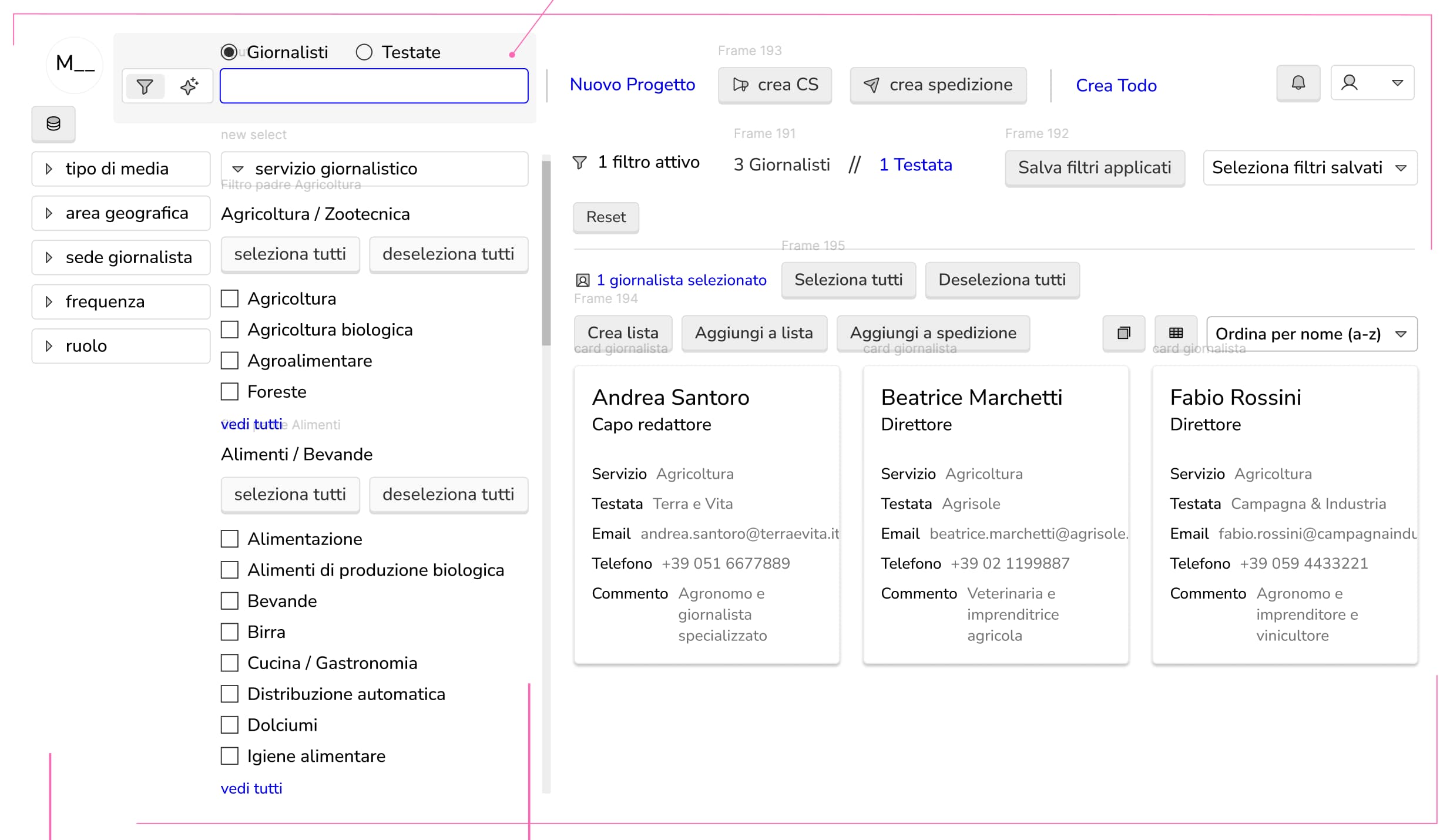This screenshot has height=840, width=1450.
Task: Select the Giornalisti radio button
Action: 229,52
